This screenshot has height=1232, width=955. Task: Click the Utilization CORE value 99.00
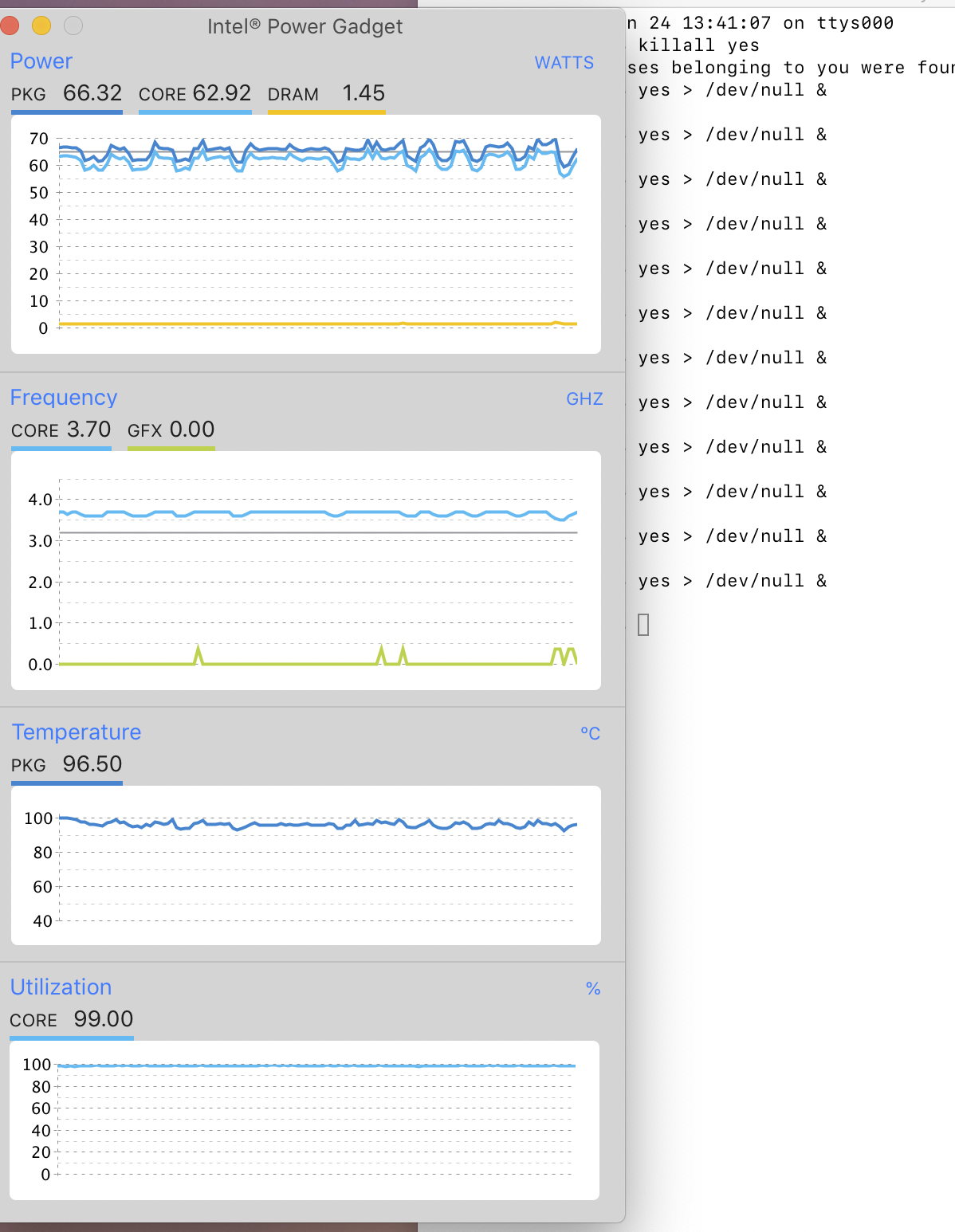(x=104, y=1019)
